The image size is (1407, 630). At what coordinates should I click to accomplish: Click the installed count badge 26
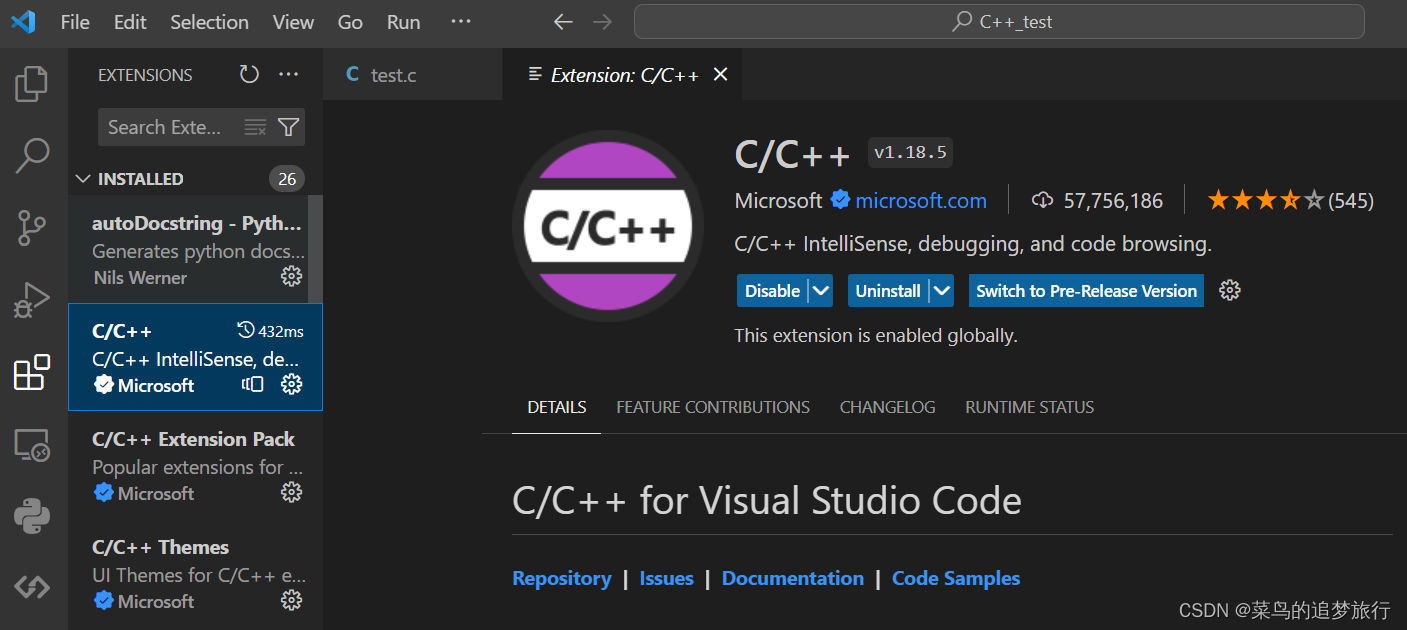pos(287,179)
